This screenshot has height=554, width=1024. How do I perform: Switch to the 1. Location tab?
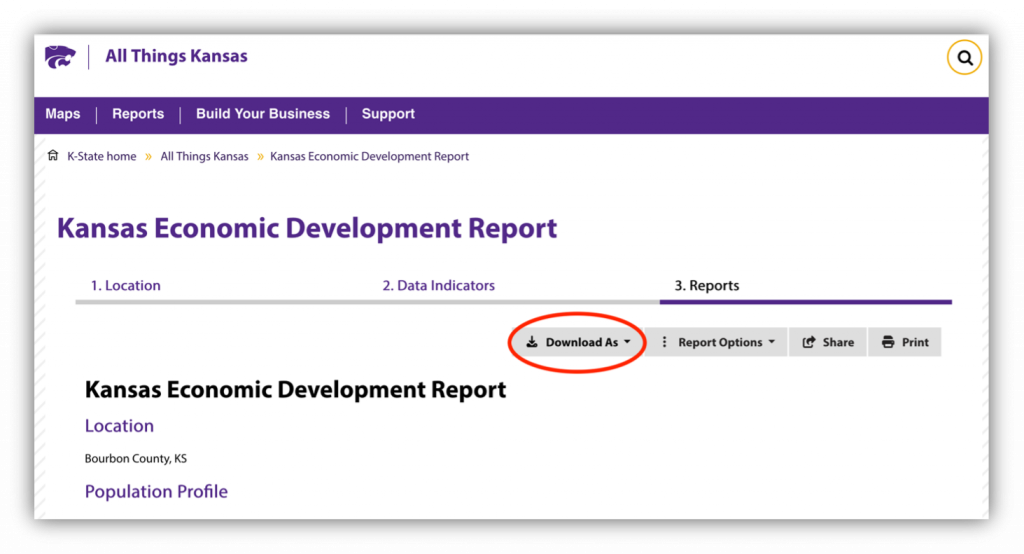(x=125, y=285)
